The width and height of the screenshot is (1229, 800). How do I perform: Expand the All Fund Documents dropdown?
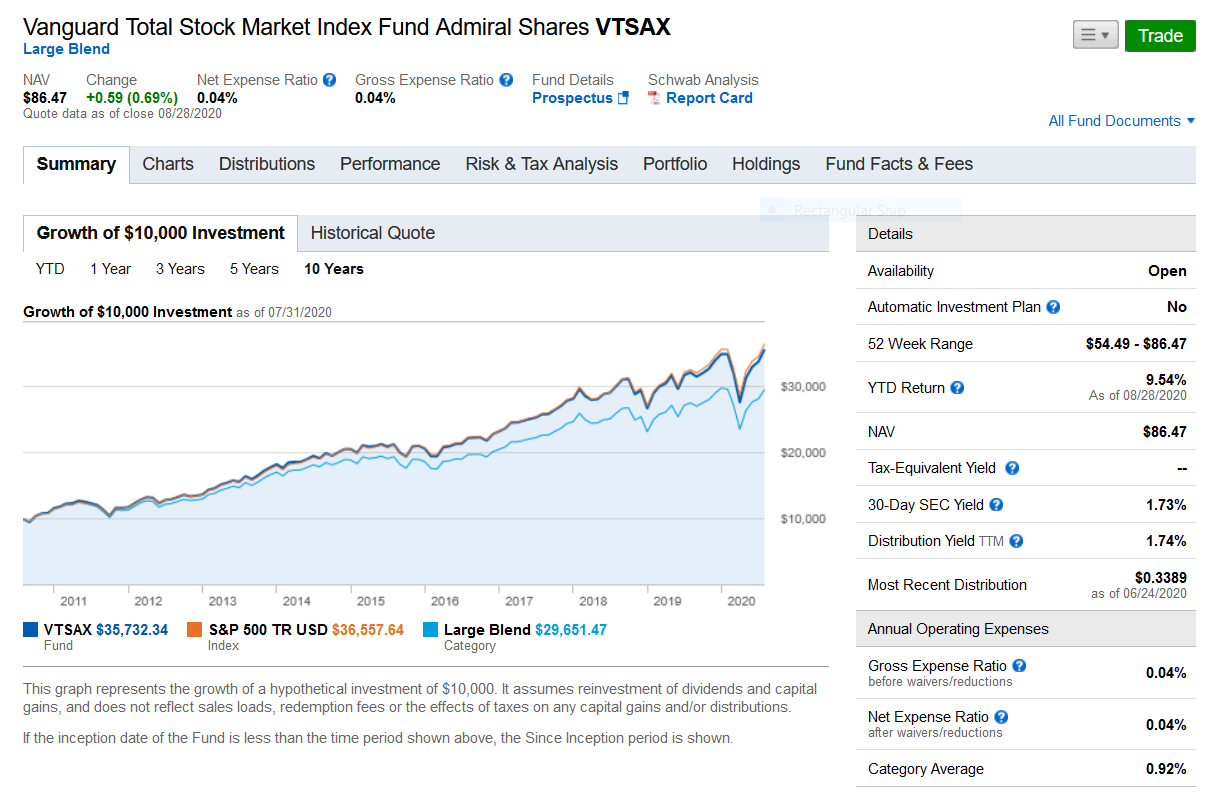[x=1122, y=121]
